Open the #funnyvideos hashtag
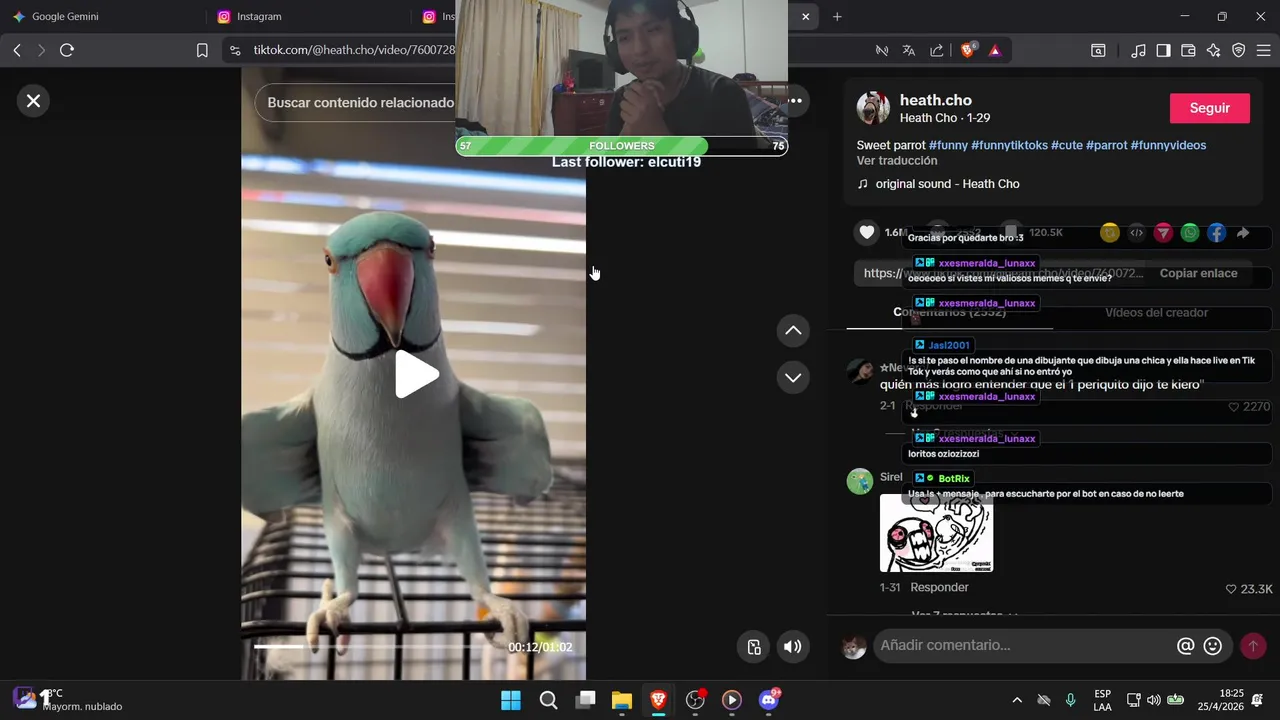The height and width of the screenshot is (720, 1280). pyautogui.click(x=1168, y=145)
